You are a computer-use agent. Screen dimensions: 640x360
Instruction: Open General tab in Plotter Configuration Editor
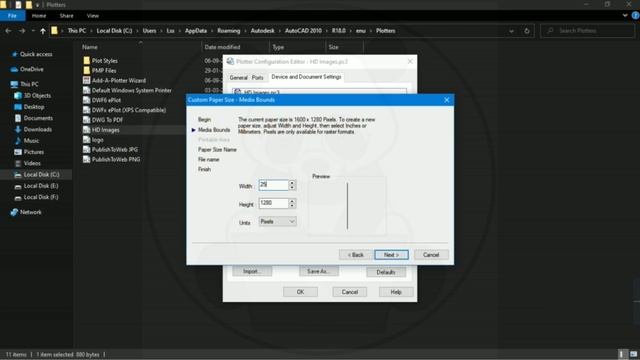[x=238, y=78]
